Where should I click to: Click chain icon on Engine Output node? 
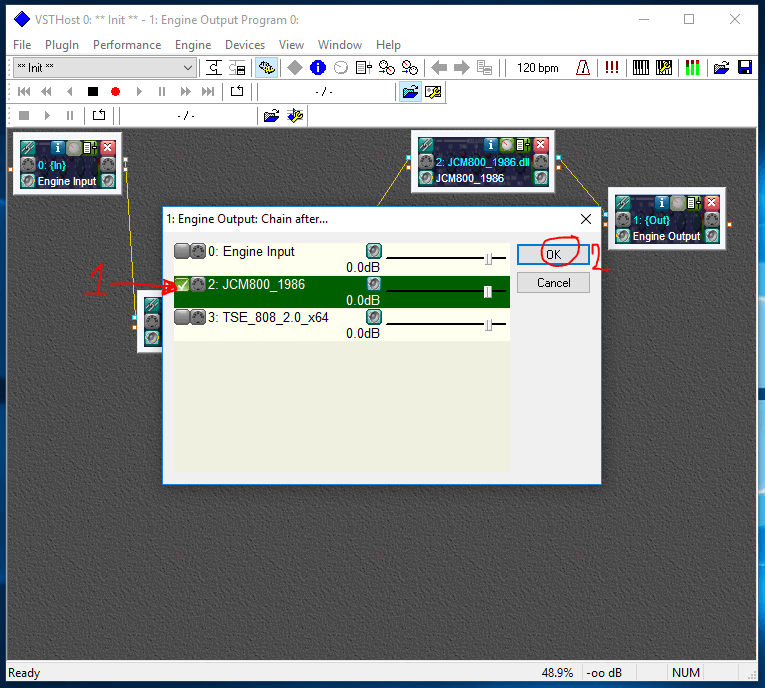pos(623,202)
